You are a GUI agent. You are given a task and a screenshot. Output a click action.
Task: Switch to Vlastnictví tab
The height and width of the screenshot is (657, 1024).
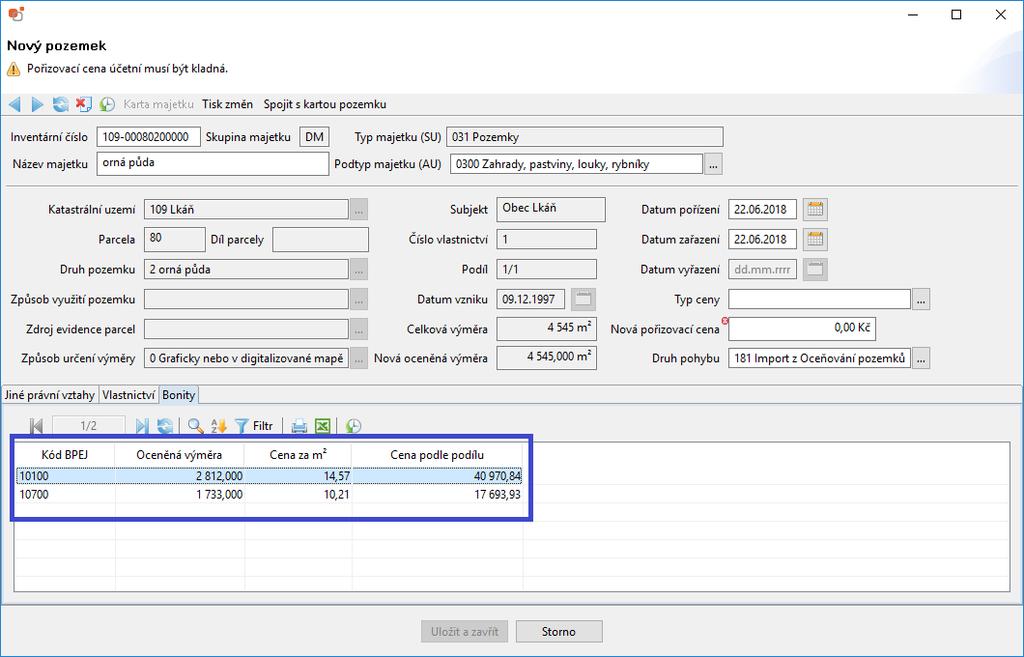[x=129, y=395]
